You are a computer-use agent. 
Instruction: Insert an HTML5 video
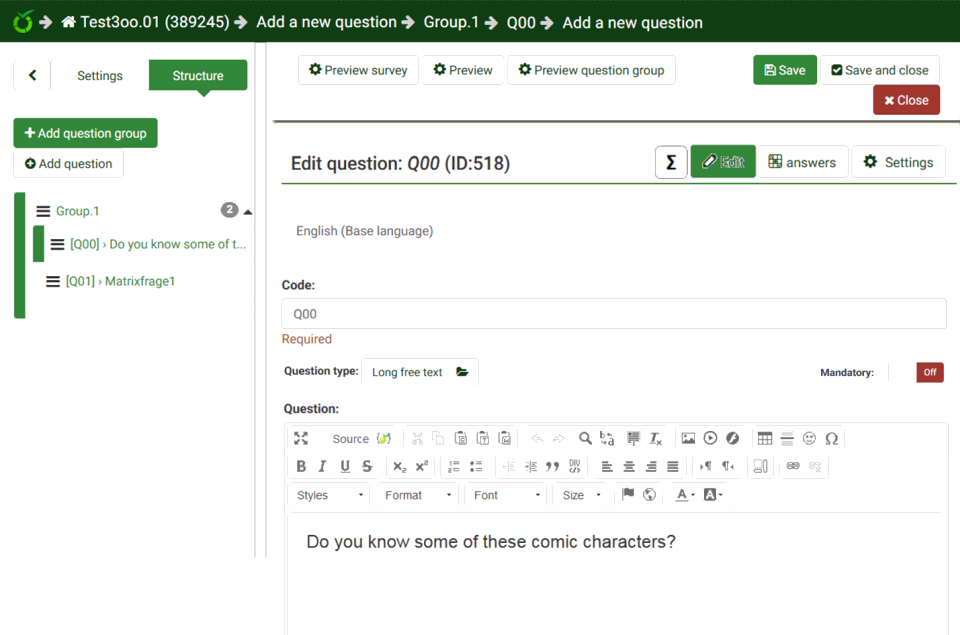click(x=710, y=438)
